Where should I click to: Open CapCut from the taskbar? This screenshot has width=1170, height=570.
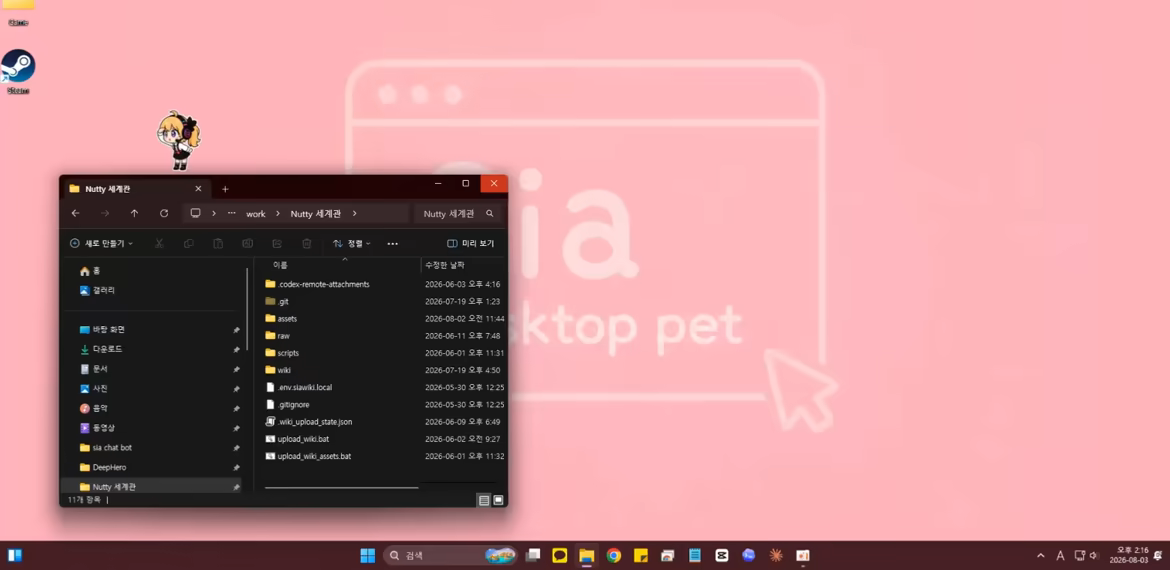click(722, 555)
